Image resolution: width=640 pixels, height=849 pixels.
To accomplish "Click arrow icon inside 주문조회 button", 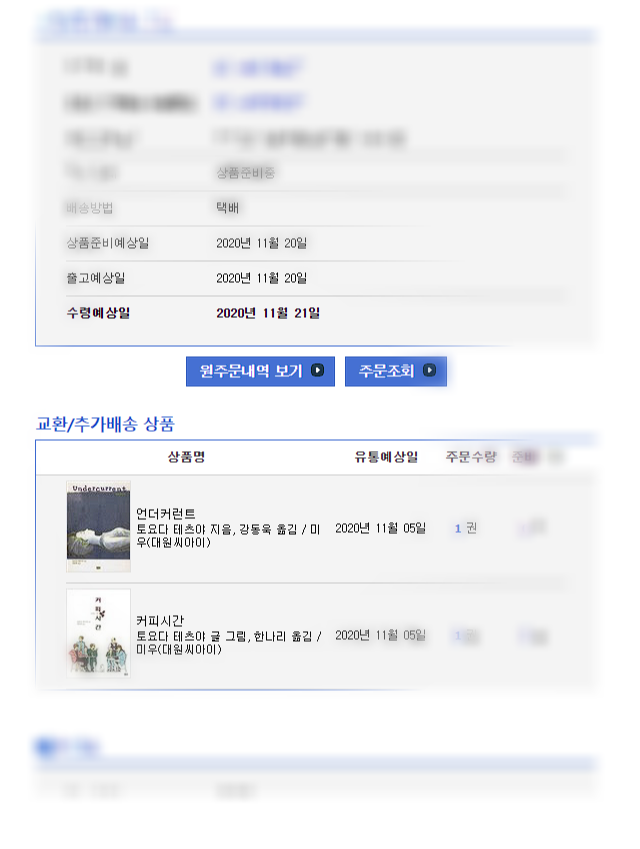I will click(429, 370).
